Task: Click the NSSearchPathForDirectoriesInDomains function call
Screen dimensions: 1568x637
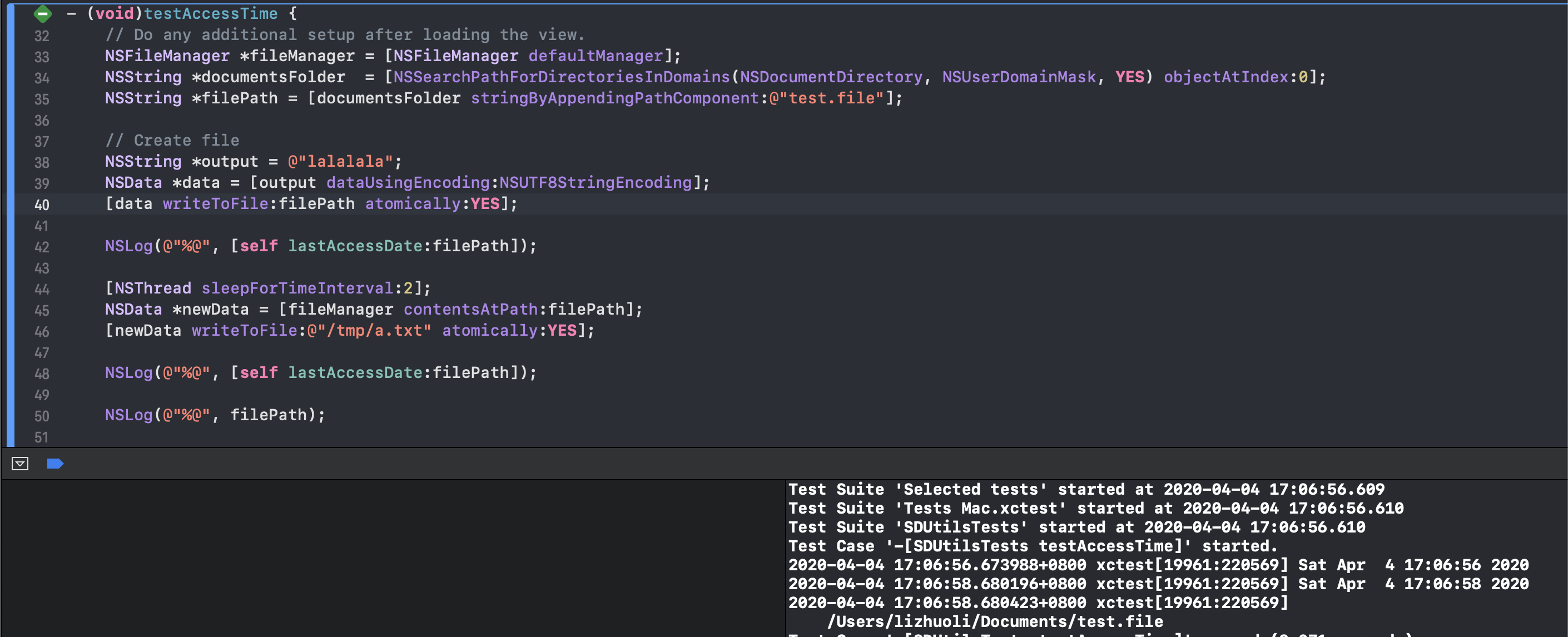Action: [561, 77]
